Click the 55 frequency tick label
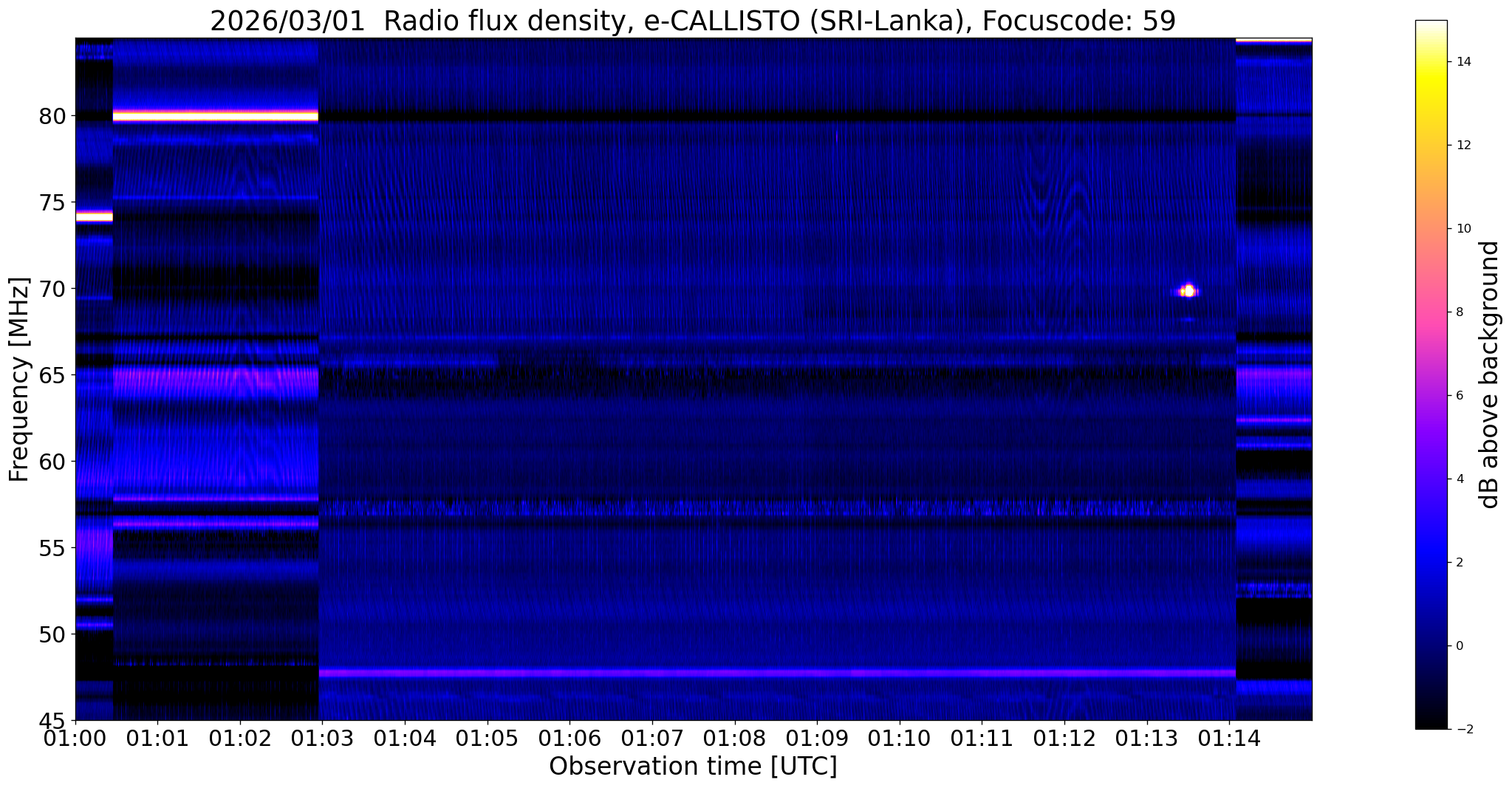Viewport: 1512px width, 788px height. (x=52, y=548)
